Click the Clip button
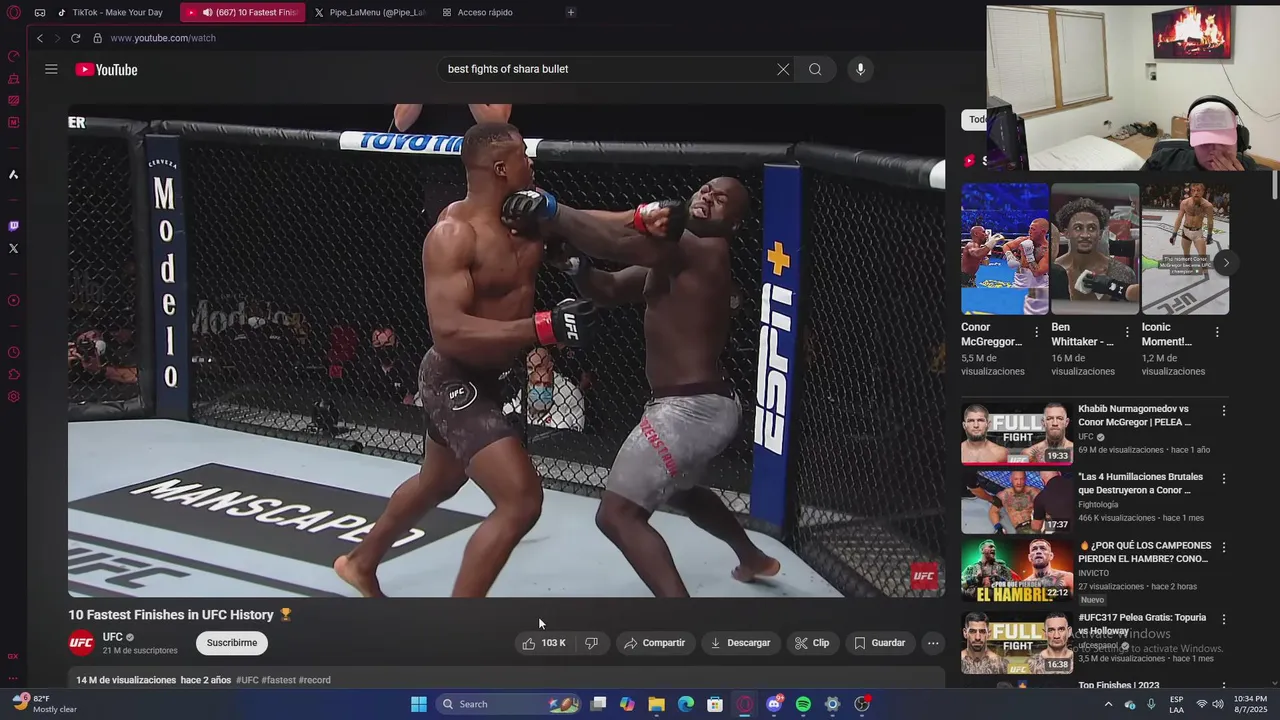The width and height of the screenshot is (1280, 720). (812, 643)
